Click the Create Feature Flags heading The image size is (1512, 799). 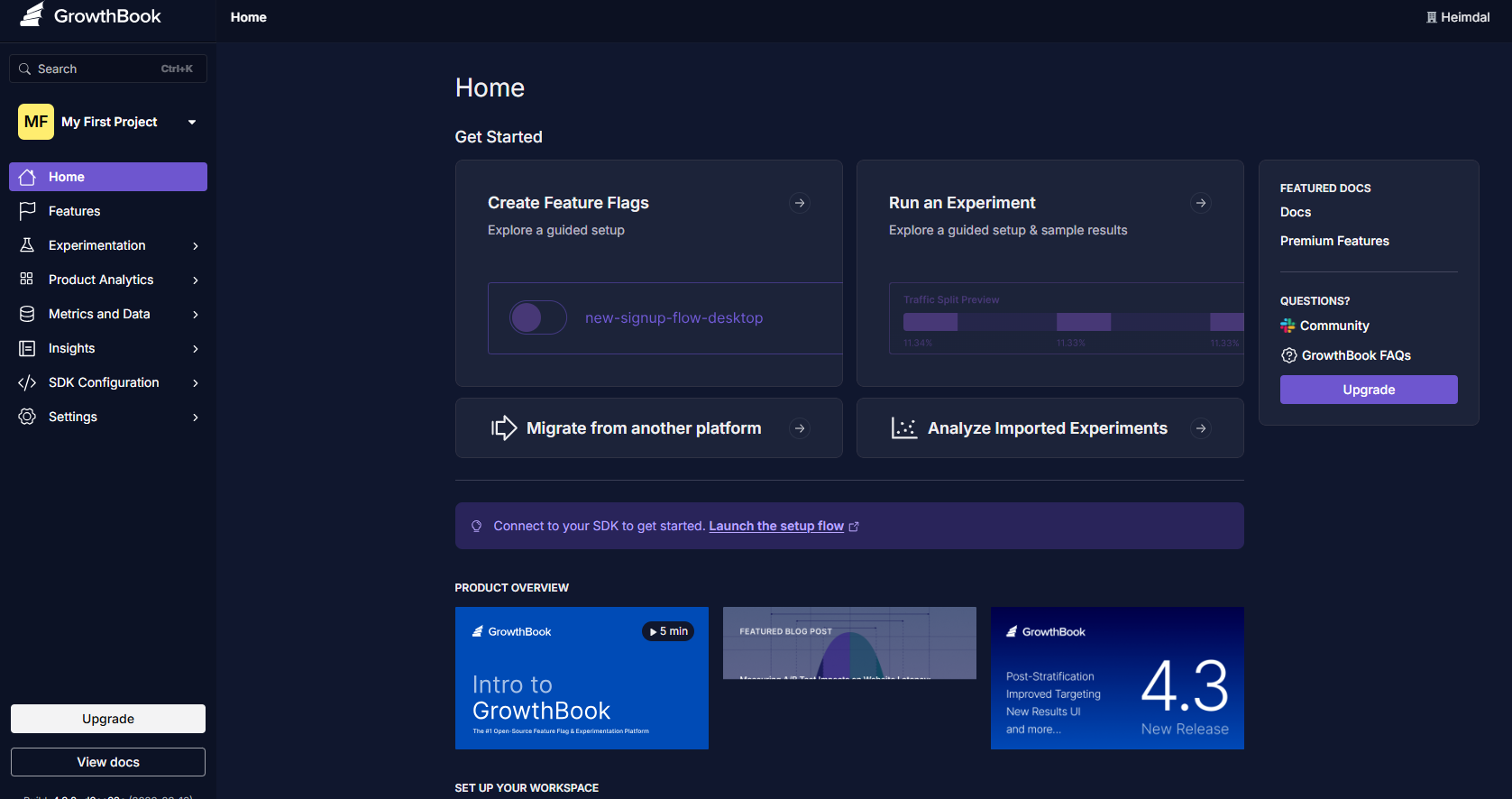point(568,203)
